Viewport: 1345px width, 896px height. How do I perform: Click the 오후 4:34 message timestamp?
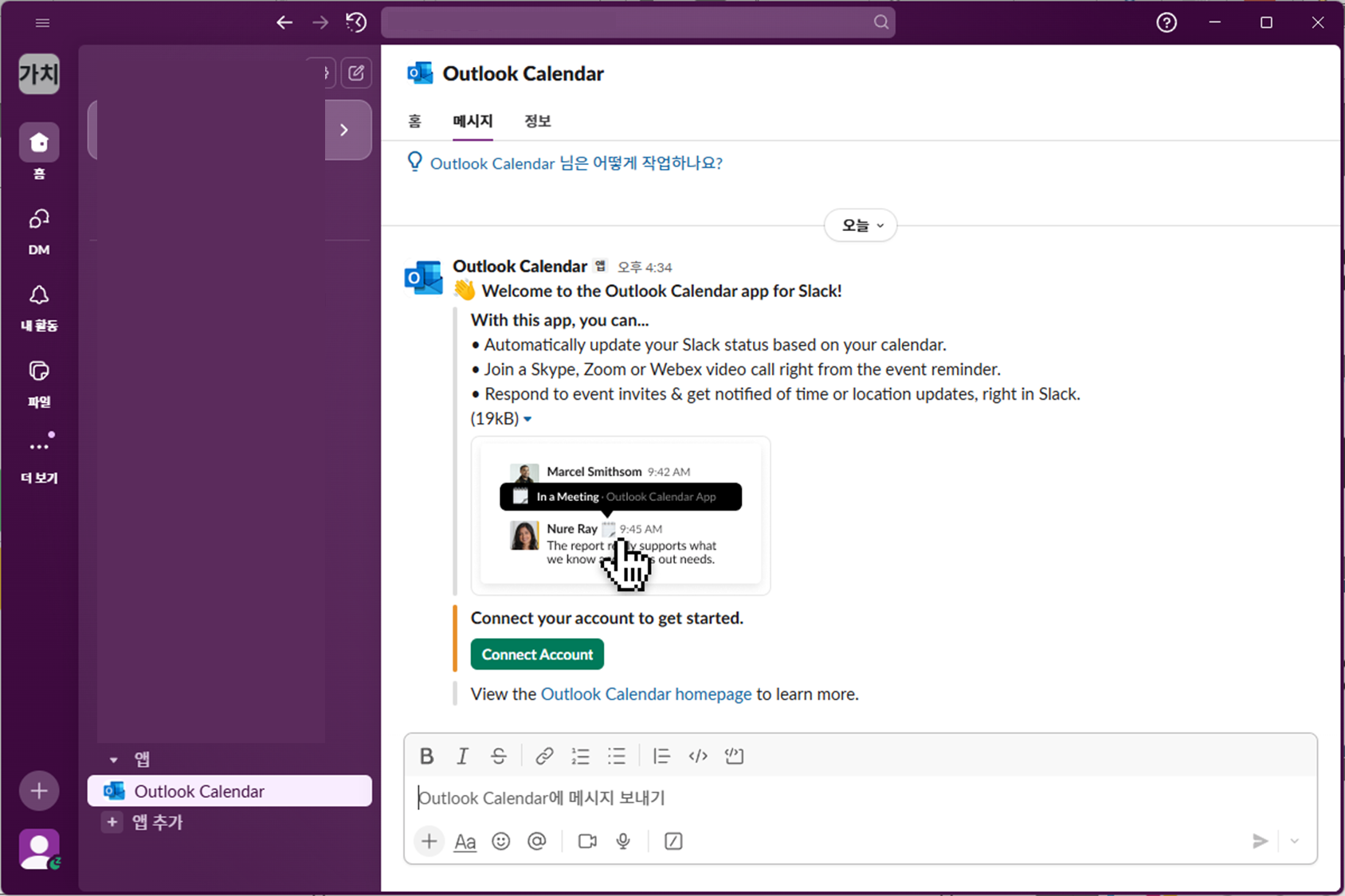tap(645, 268)
